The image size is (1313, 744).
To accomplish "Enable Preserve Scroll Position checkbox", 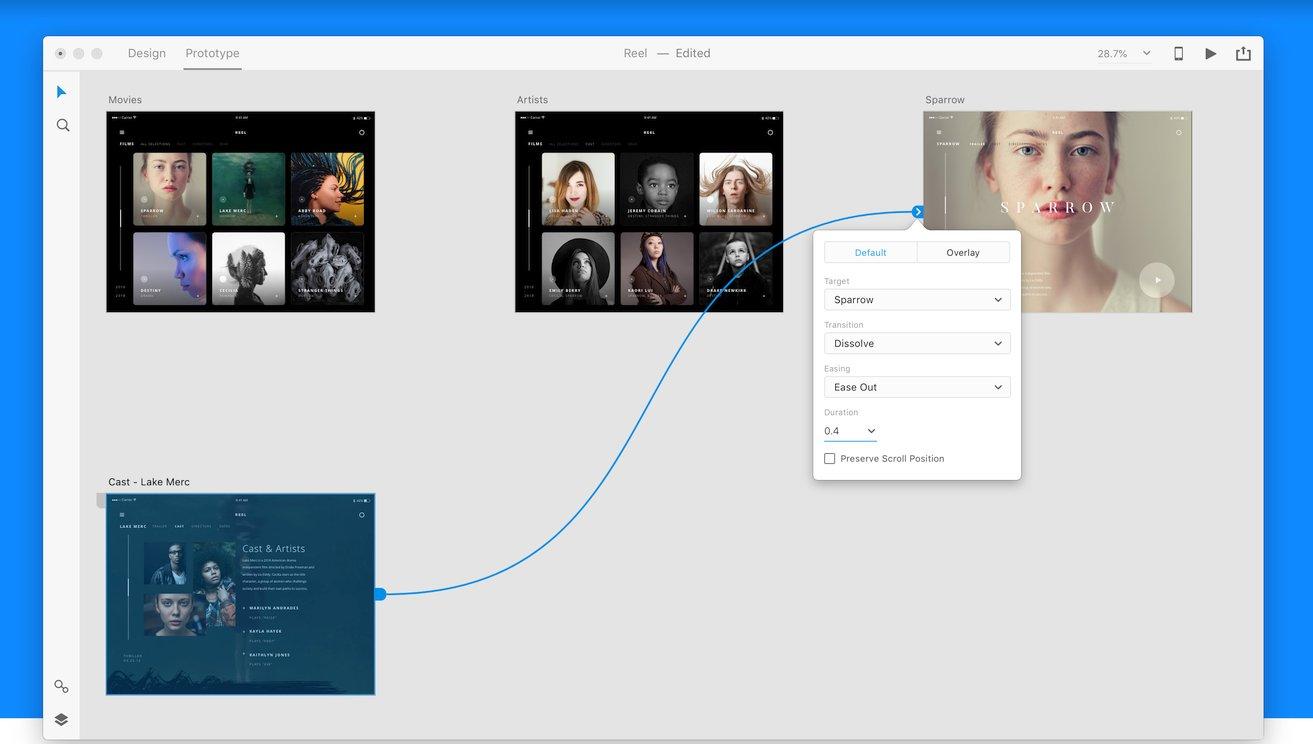I will pyautogui.click(x=830, y=458).
